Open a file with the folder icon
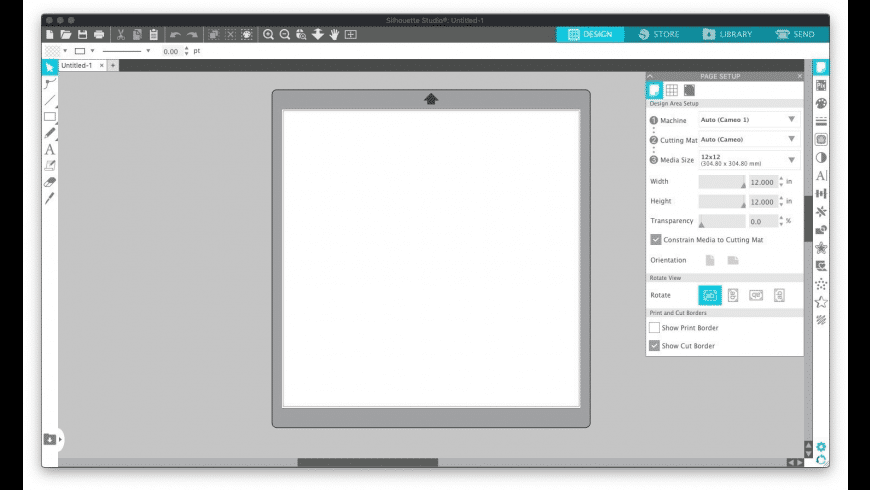870x490 pixels. click(x=66, y=34)
